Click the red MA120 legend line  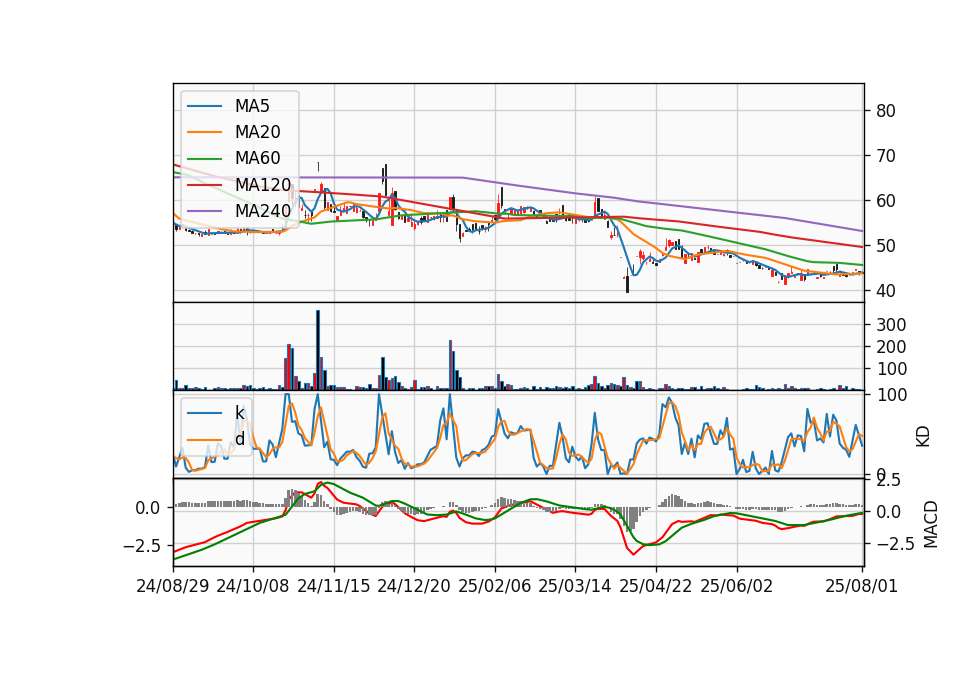[x=204, y=185]
